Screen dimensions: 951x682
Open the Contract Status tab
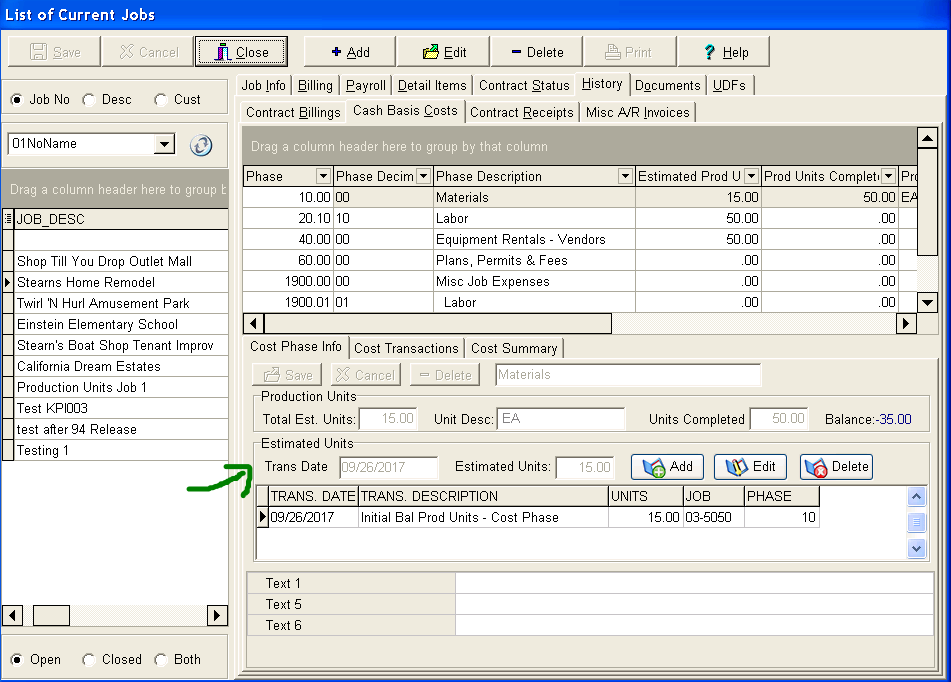click(524, 86)
